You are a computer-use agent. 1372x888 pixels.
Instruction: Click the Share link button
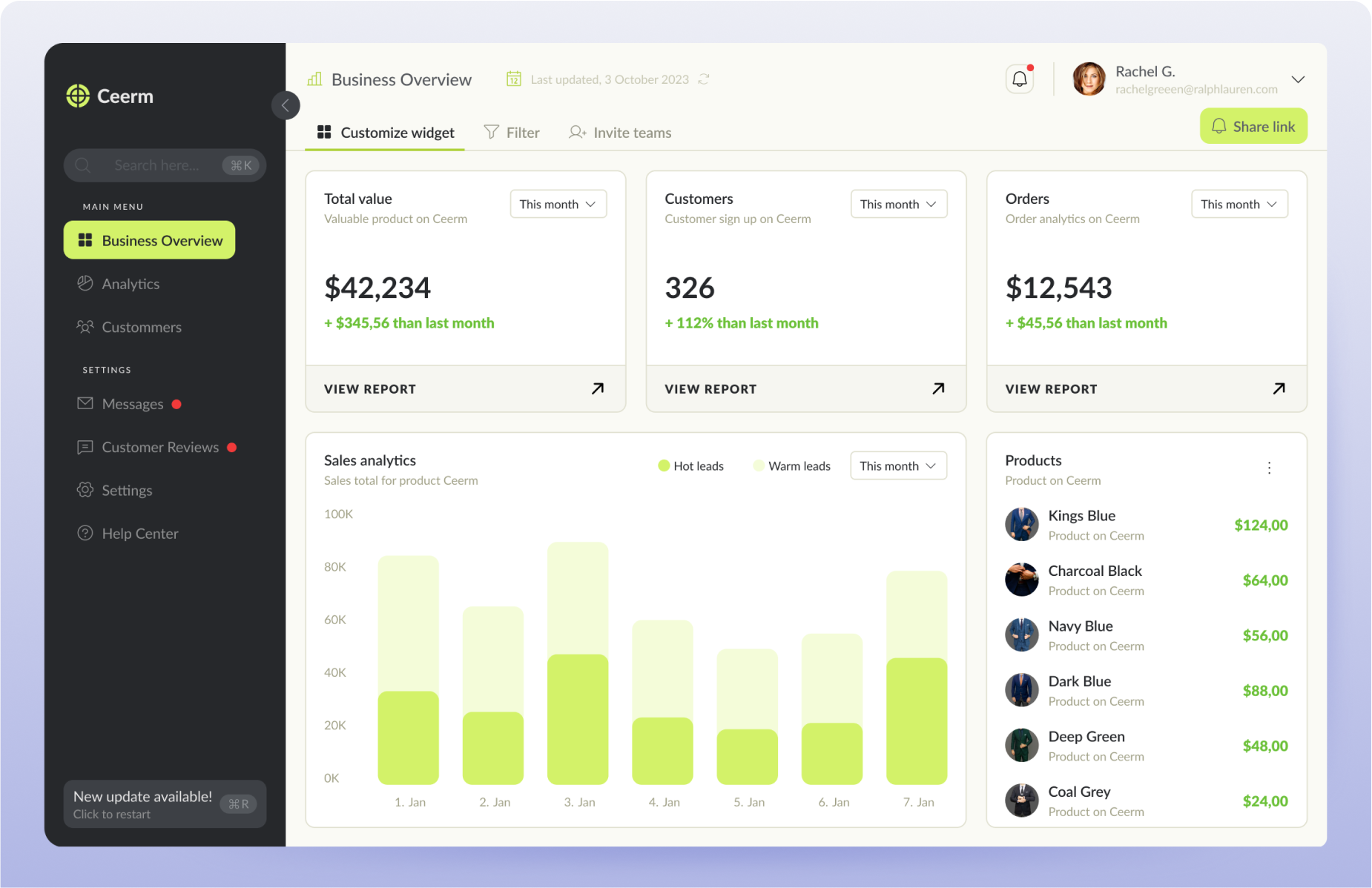click(1253, 126)
